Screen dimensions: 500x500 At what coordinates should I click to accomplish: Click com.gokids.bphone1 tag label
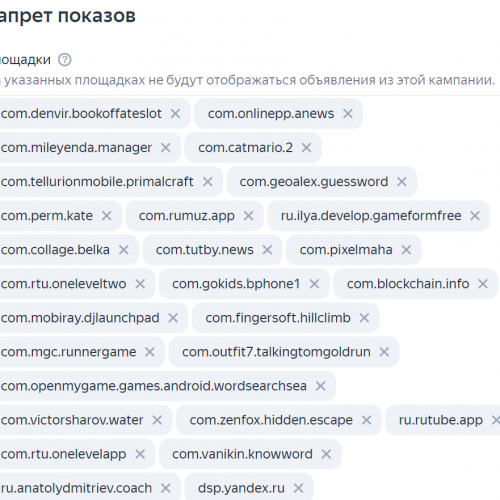point(236,284)
